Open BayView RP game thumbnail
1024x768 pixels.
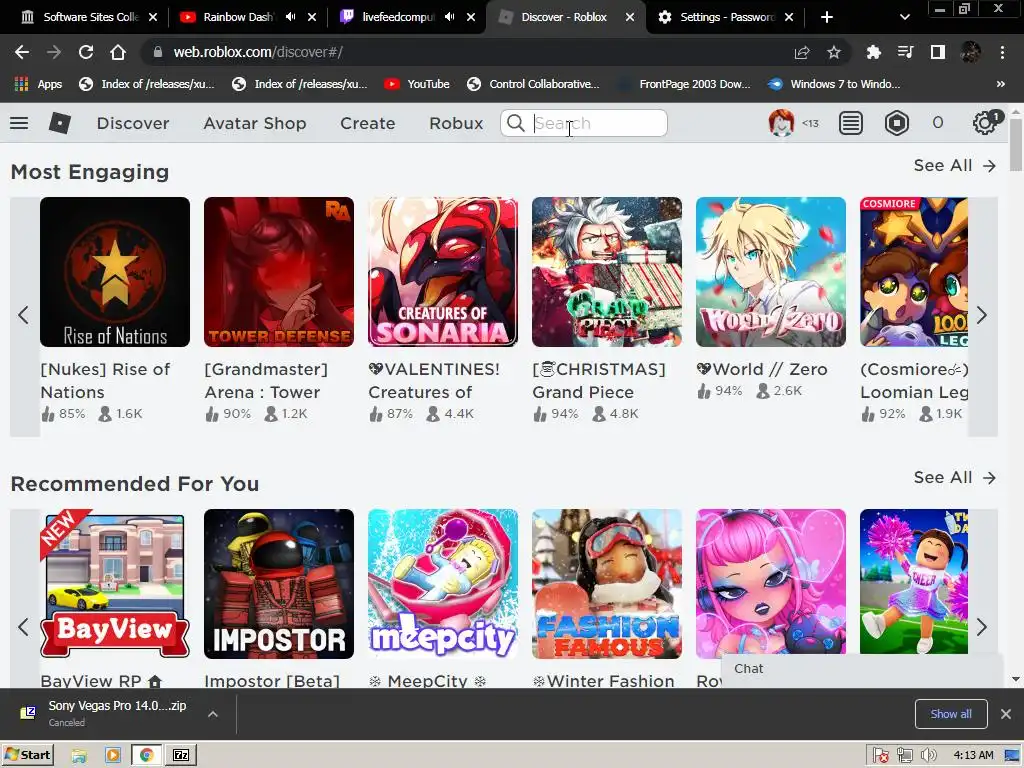(115, 584)
